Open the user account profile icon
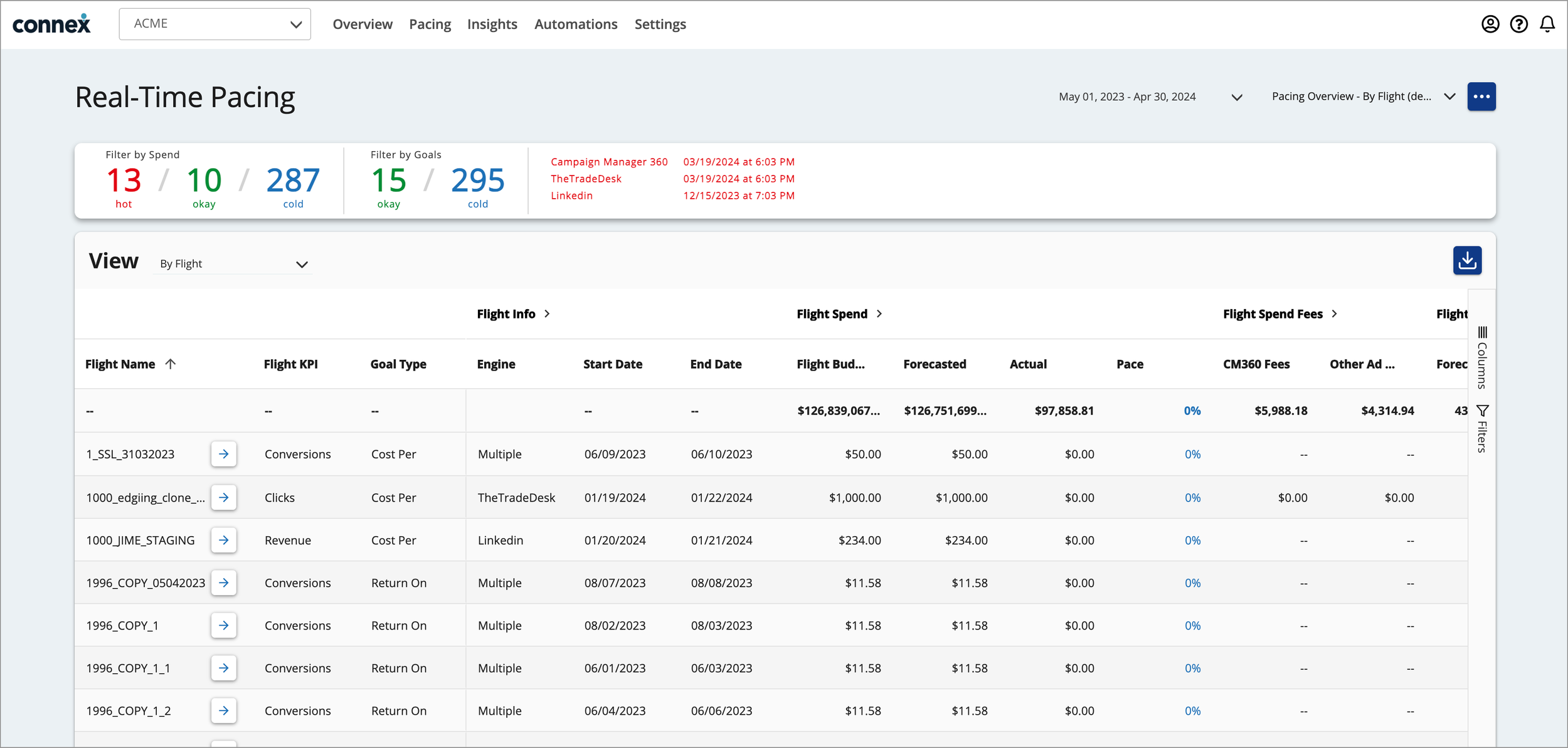The width and height of the screenshot is (1568, 748). click(1490, 24)
